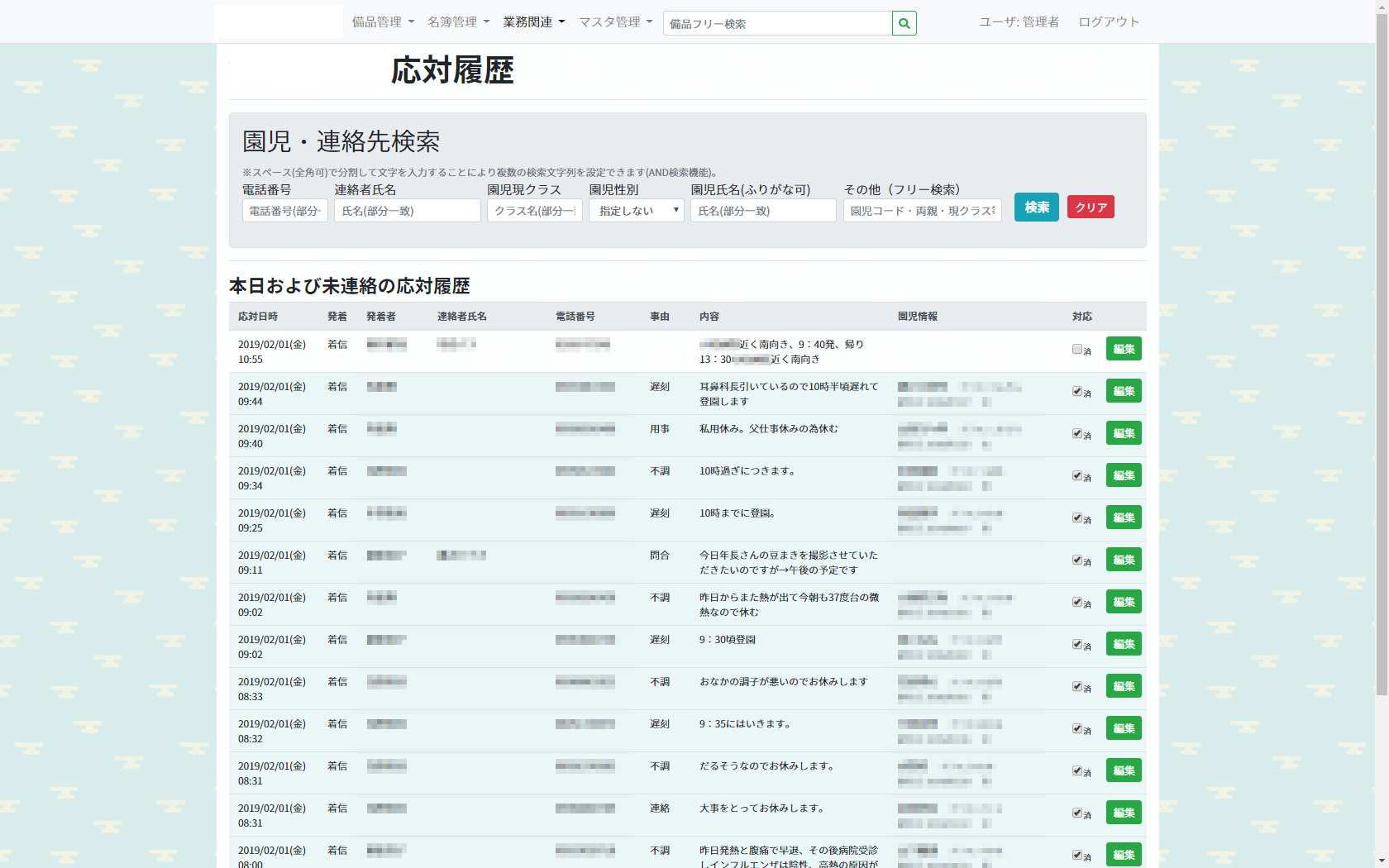
Task: Toggle the 済 checkbox for the 09:40 entry
Action: click(x=1077, y=433)
